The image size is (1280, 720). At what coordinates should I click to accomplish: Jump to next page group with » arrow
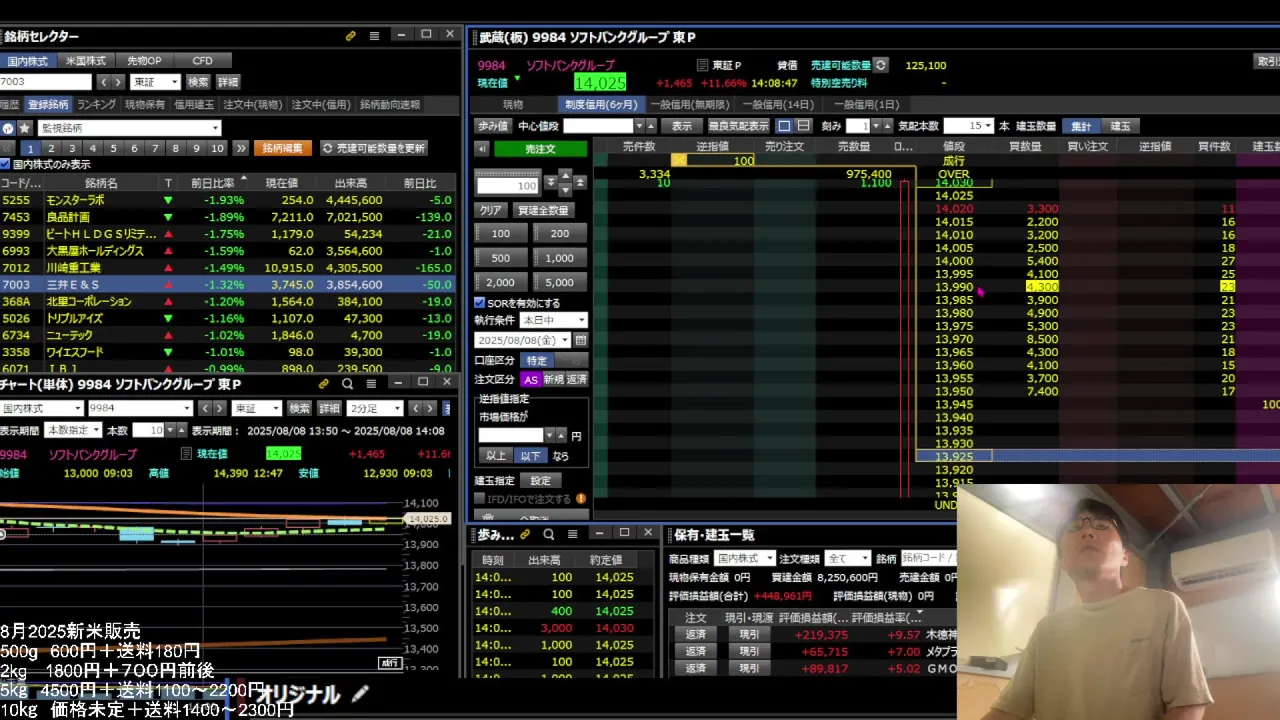click(240, 148)
